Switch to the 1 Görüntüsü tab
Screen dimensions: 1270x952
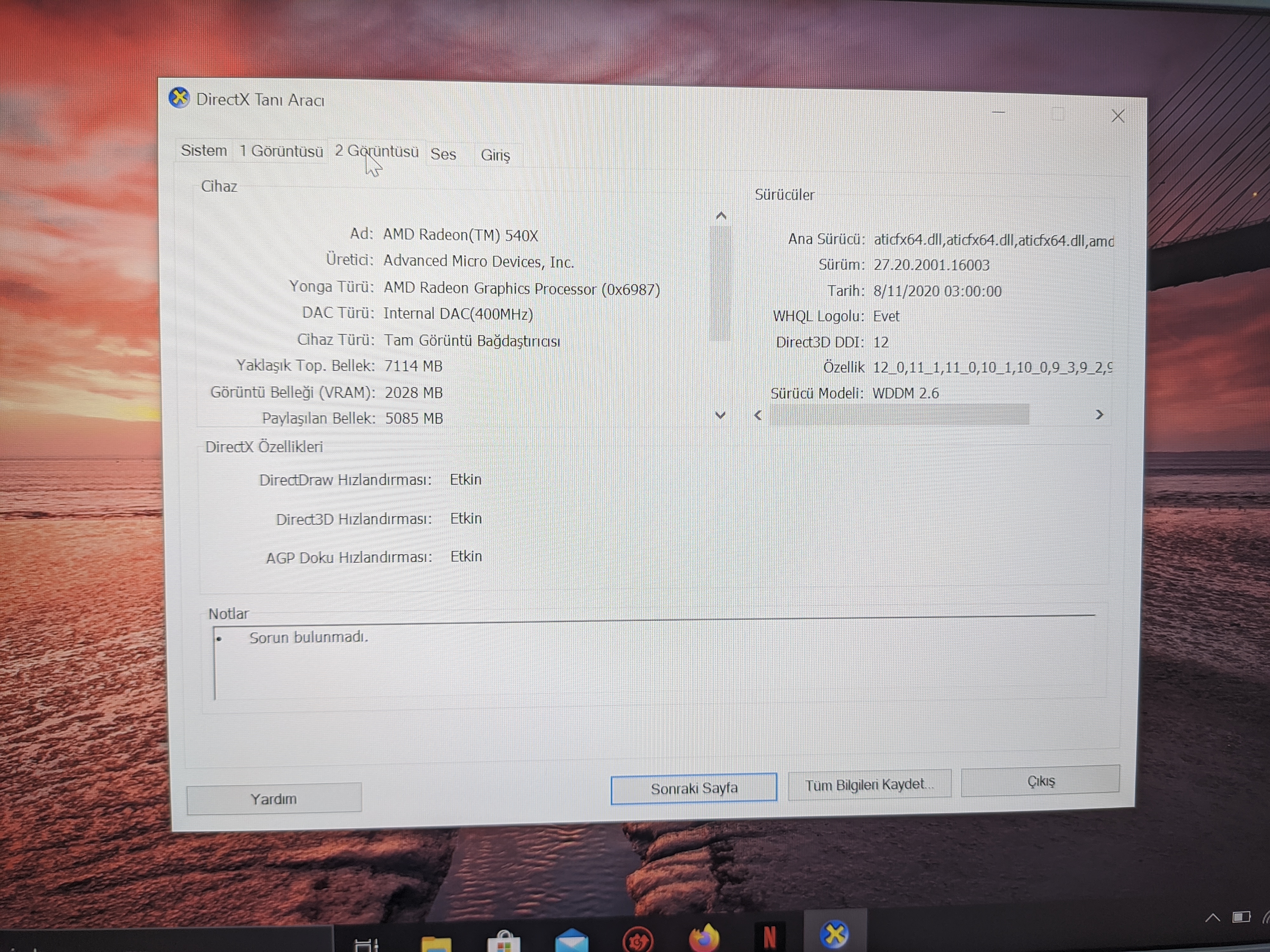[281, 151]
